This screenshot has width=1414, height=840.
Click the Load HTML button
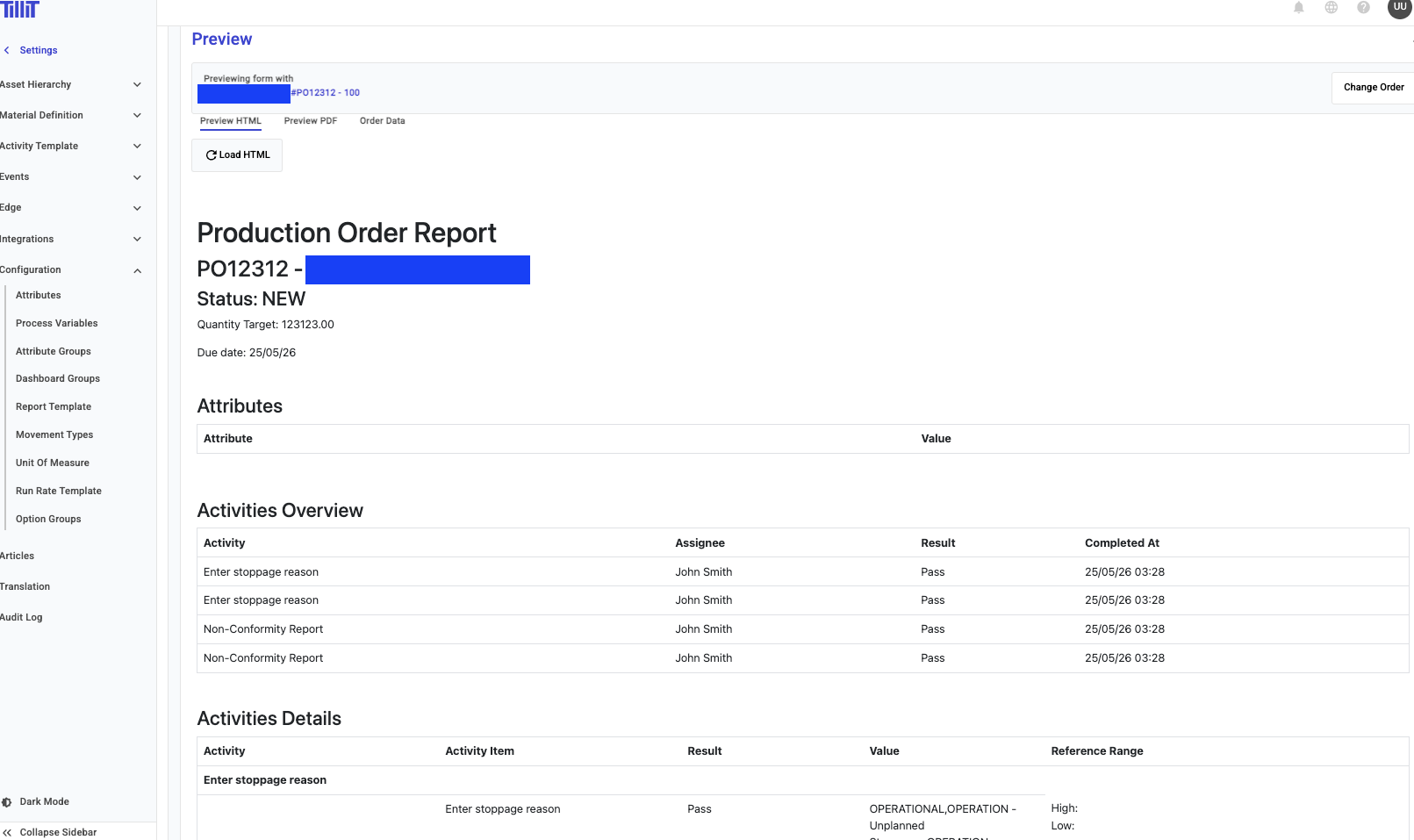237,155
